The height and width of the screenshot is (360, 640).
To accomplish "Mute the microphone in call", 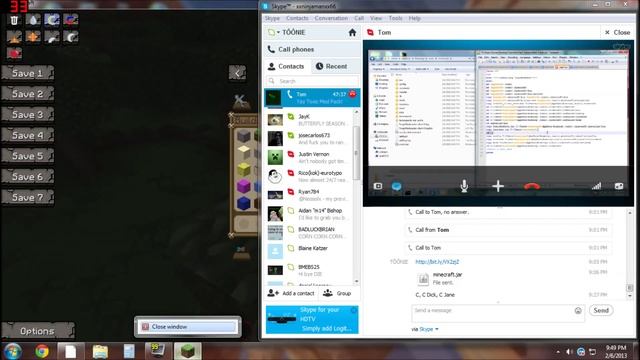I will (464, 186).
